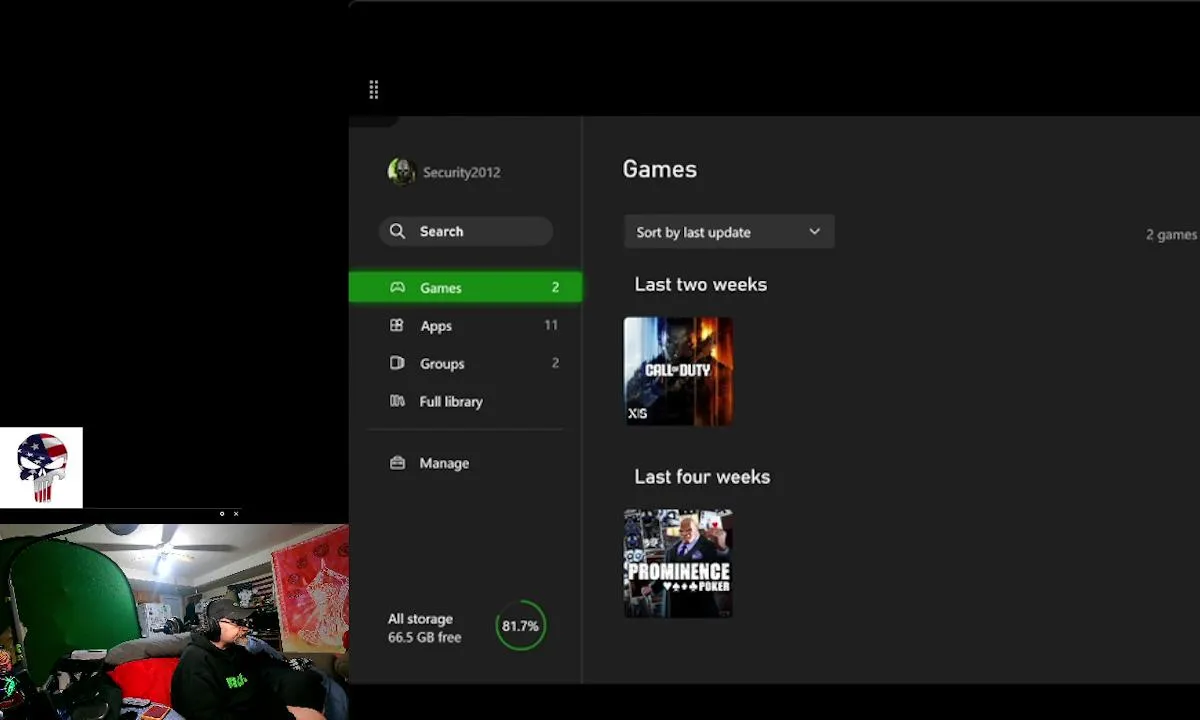
Task: Open the Groups menu item
Action: click(x=465, y=363)
